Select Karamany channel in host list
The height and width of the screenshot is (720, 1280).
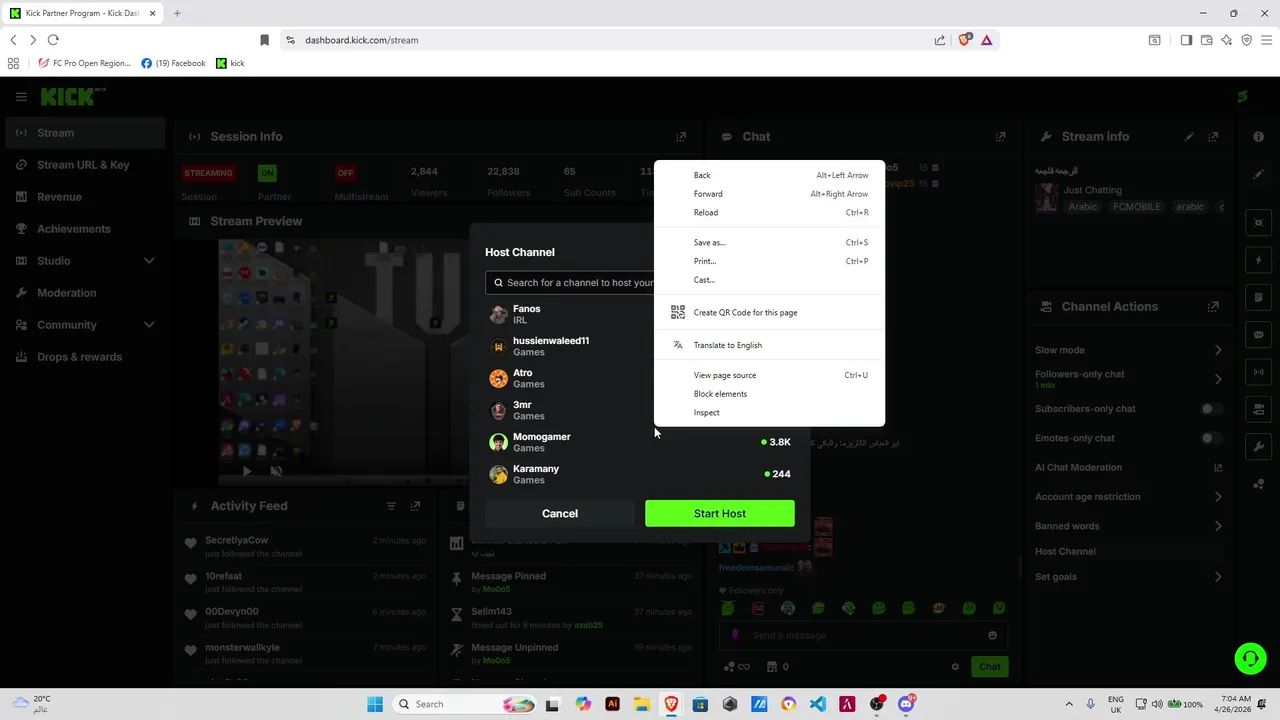pos(640,474)
